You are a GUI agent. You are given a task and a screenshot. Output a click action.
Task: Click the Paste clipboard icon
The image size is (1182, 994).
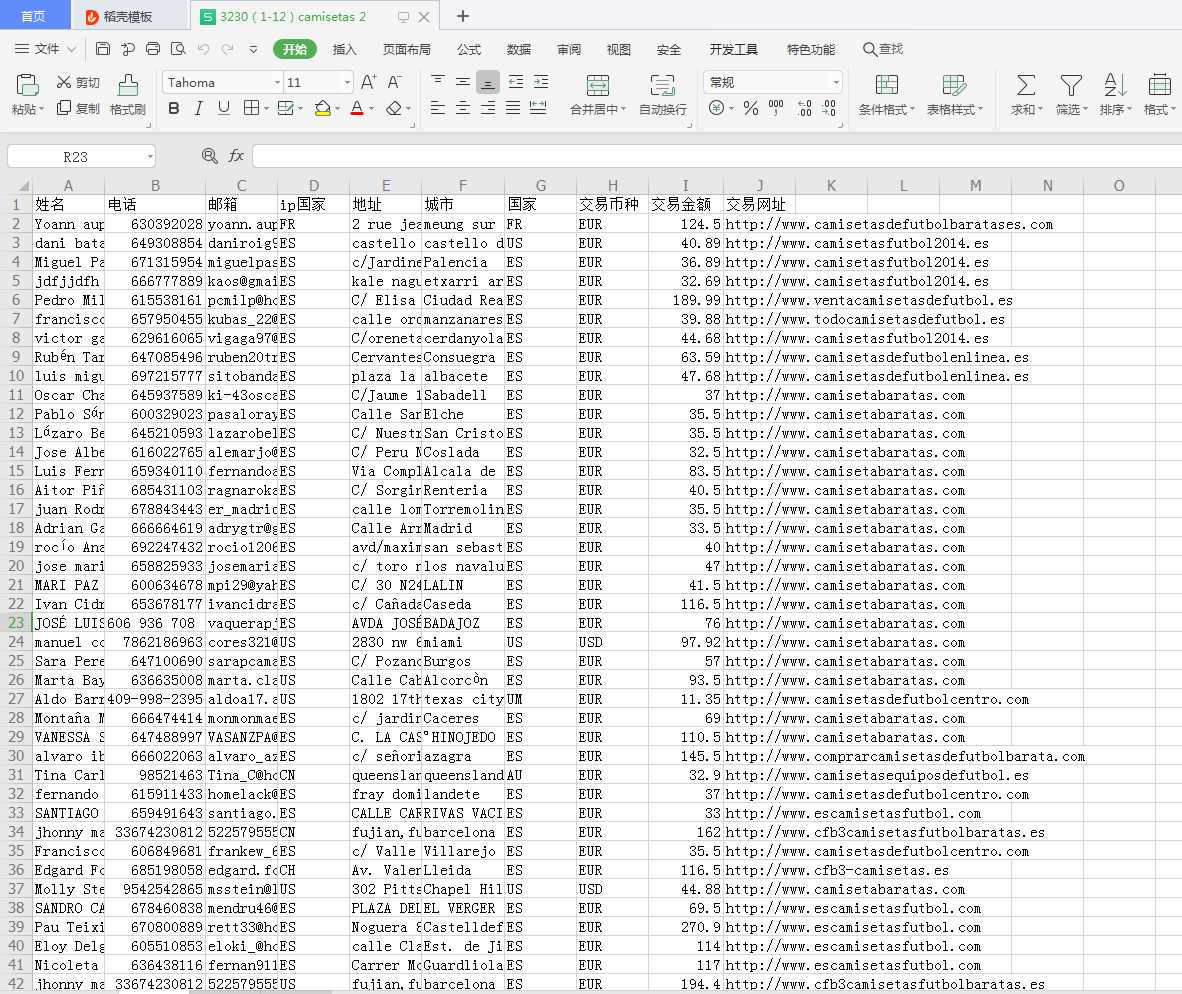(27, 84)
